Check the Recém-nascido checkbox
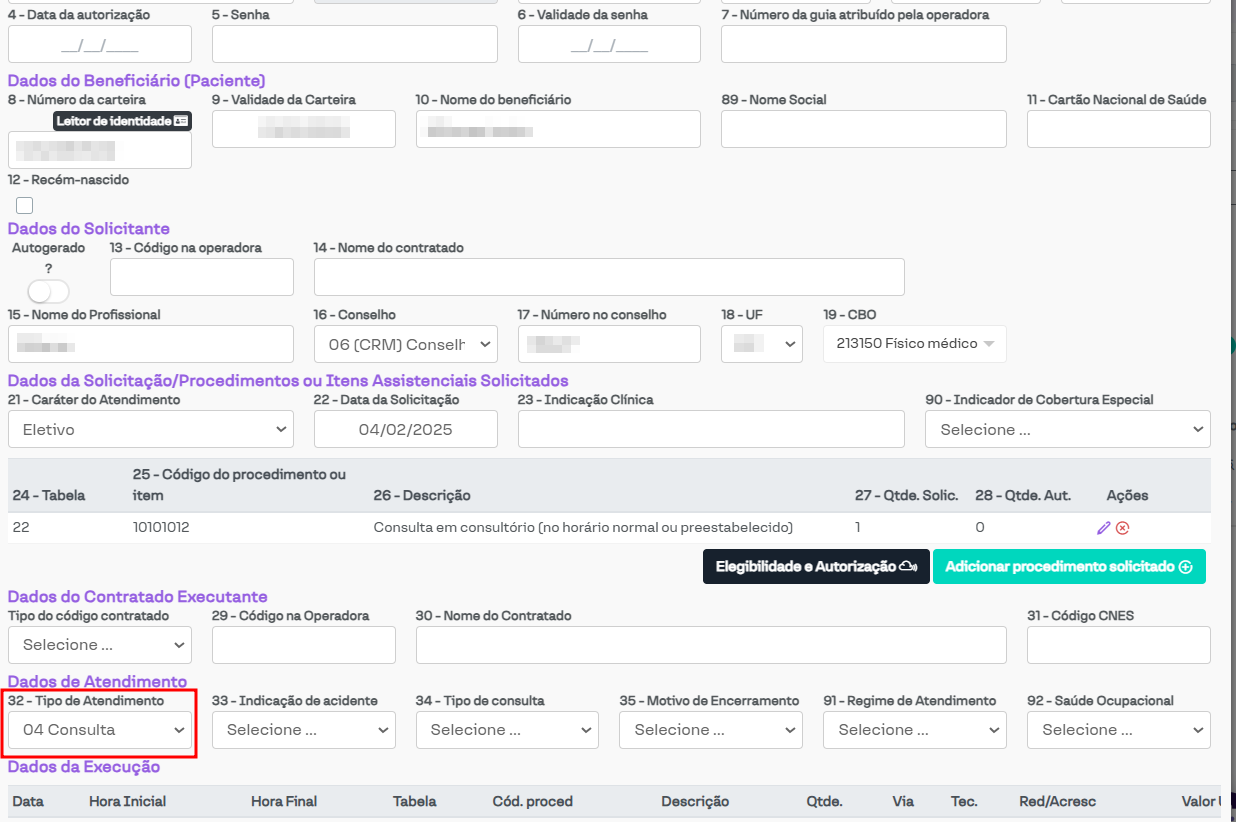 coord(25,206)
